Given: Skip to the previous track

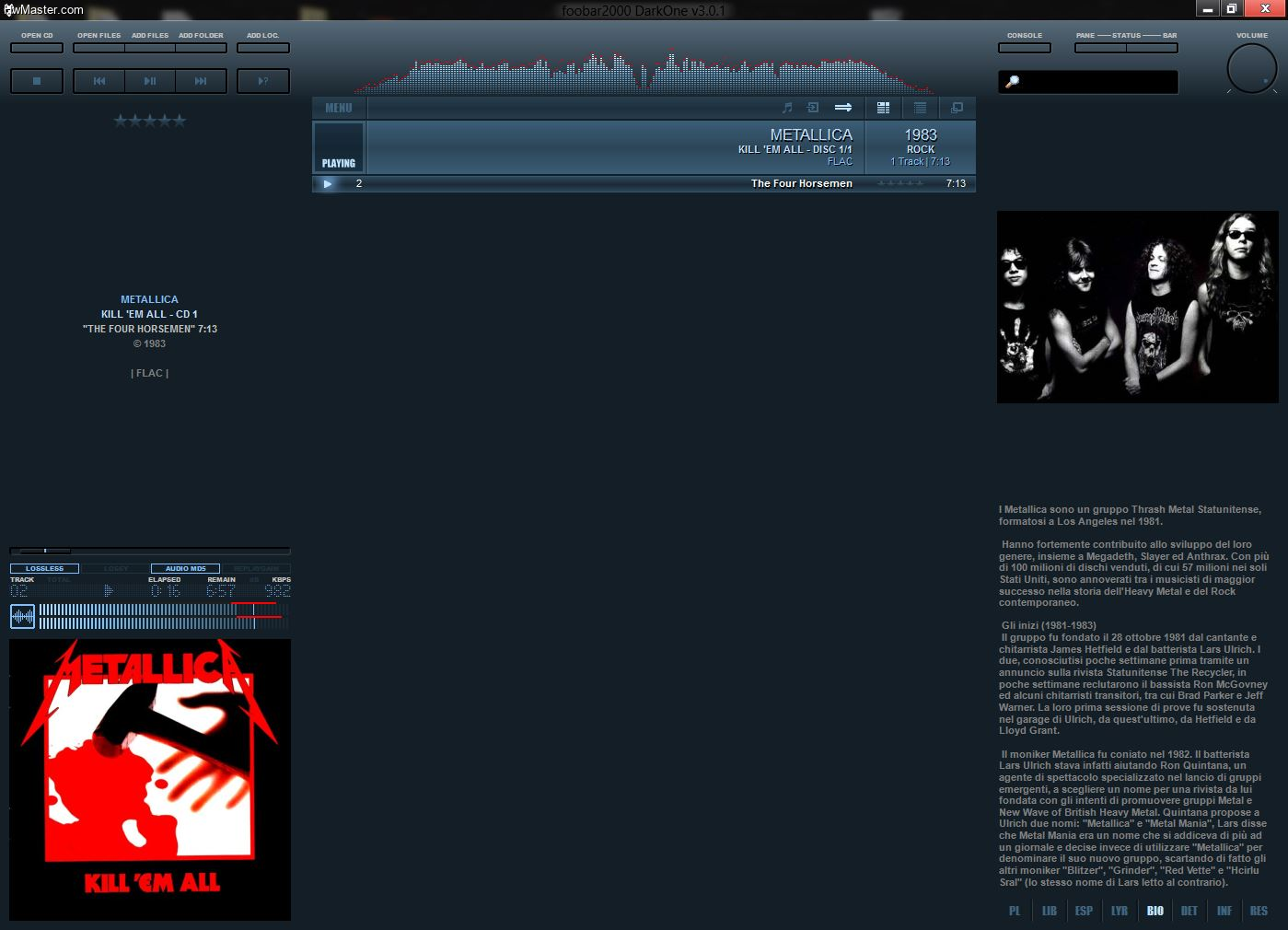Looking at the screenshot, I should (x=99, y=81).
